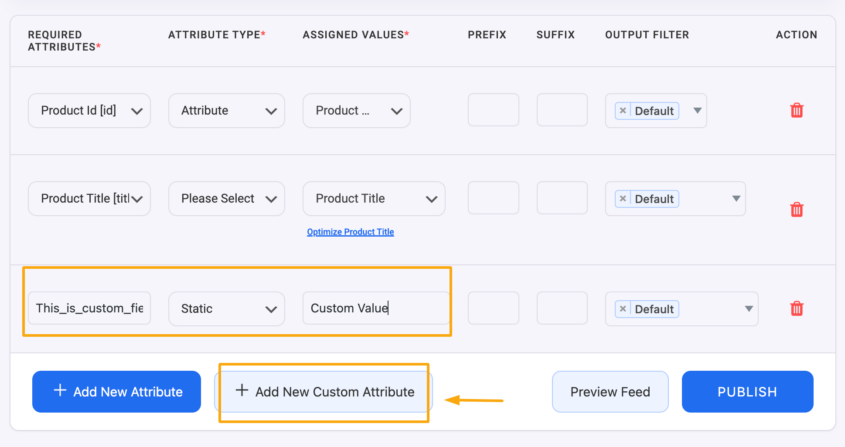Image resolution: width=845 pixels, height=447 pixels.
Task: Expand the 'Attribute' type dropdown in first row
Action: click(226, 110)
